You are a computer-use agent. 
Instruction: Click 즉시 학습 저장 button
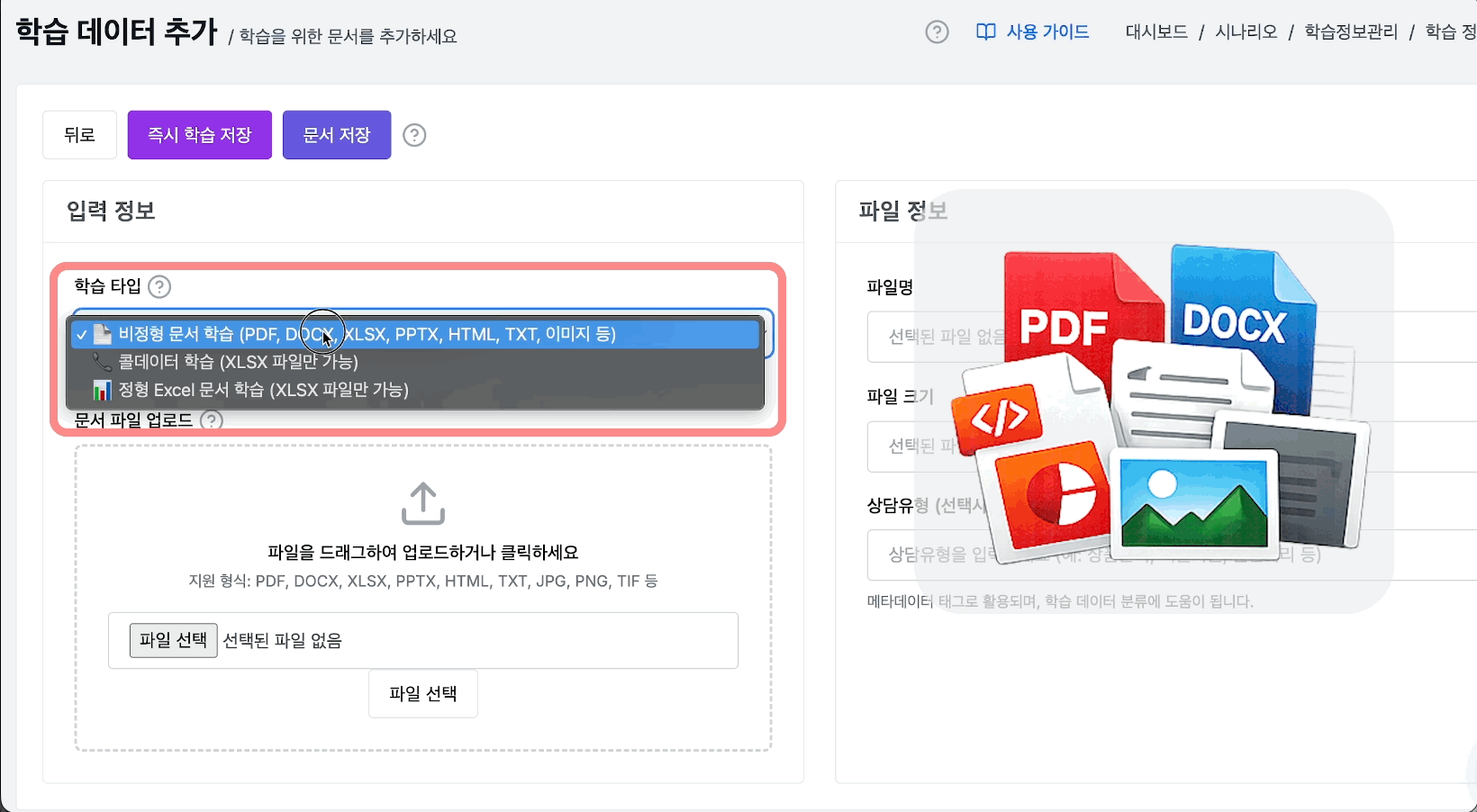pos(200,135)
